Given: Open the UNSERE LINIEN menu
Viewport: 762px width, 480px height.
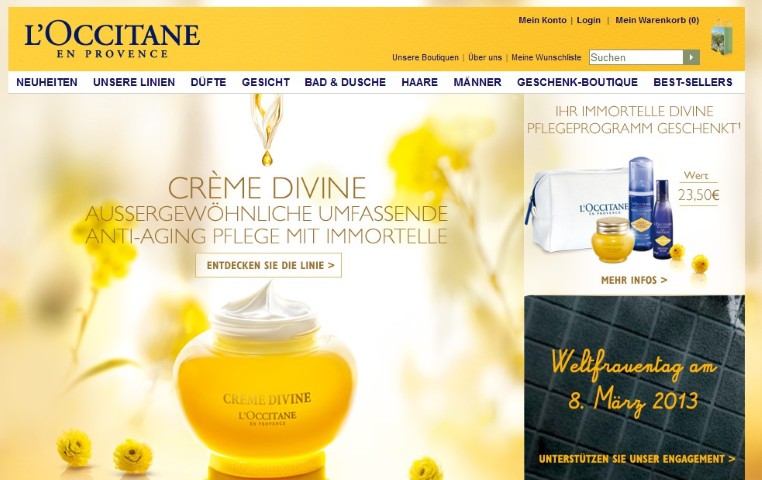Looking at the screenshot, I should (x=134, y=82).
